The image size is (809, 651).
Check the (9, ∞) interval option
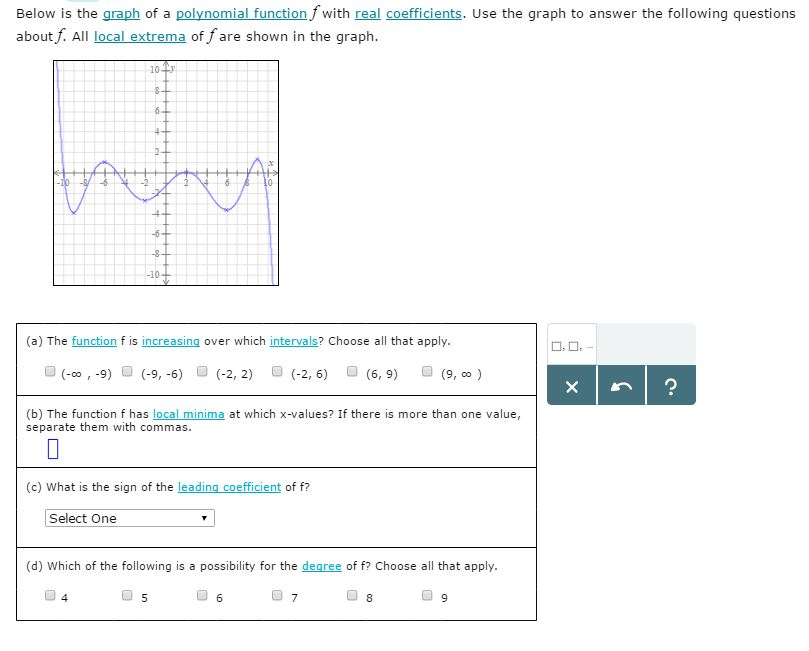[427, 371]
